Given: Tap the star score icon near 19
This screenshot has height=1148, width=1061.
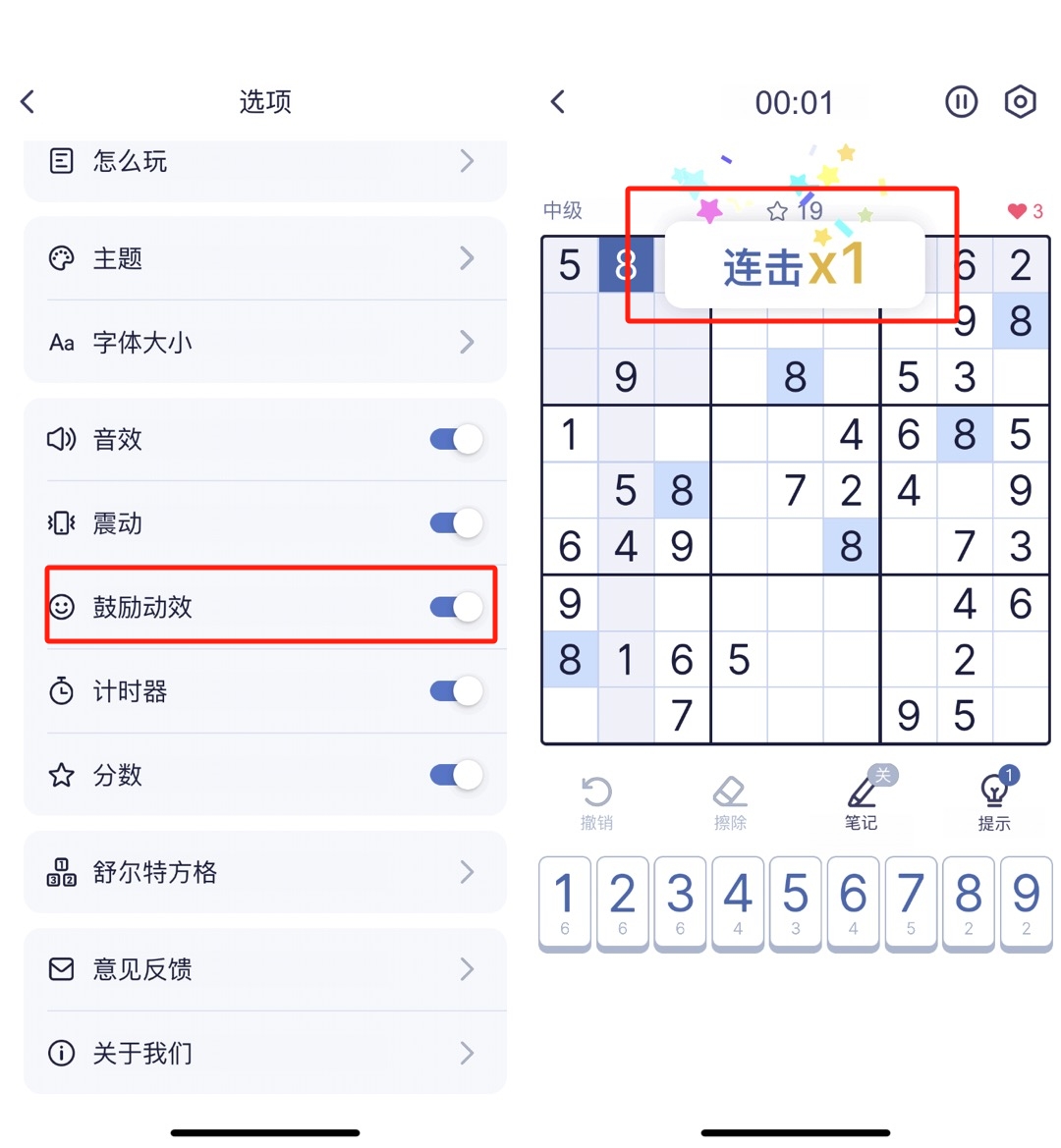Looking at the screenshot, I should tap(778, 210).
